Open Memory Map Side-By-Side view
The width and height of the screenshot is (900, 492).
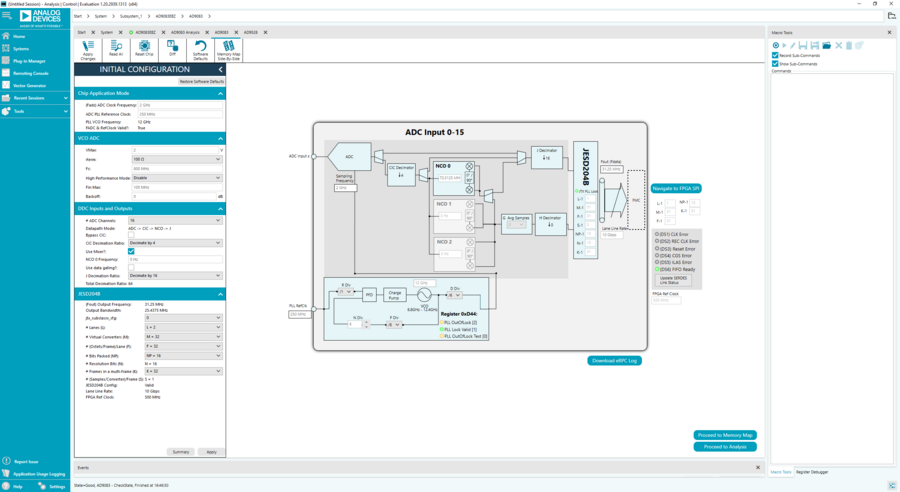click(x=228, y=50)
